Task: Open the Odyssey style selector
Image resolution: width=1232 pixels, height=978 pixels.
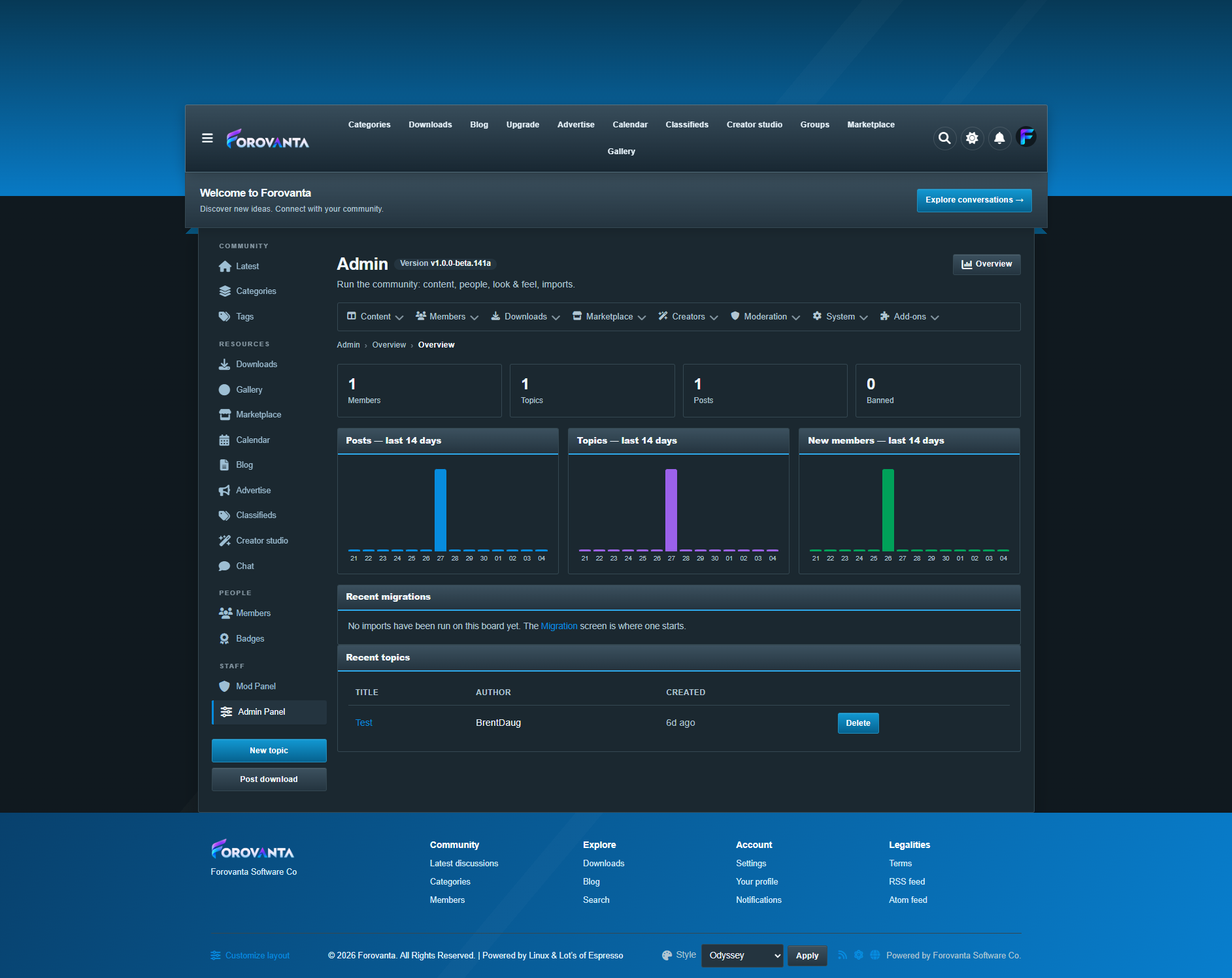Action: (742, 956)
